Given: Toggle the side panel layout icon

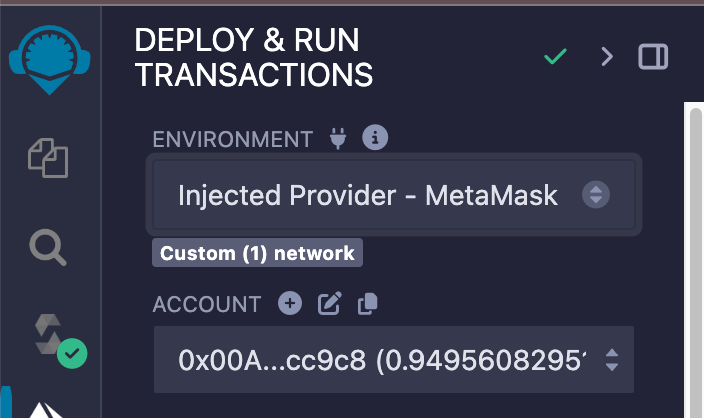Looking at the screenshot, I should [x=653, y=57].
